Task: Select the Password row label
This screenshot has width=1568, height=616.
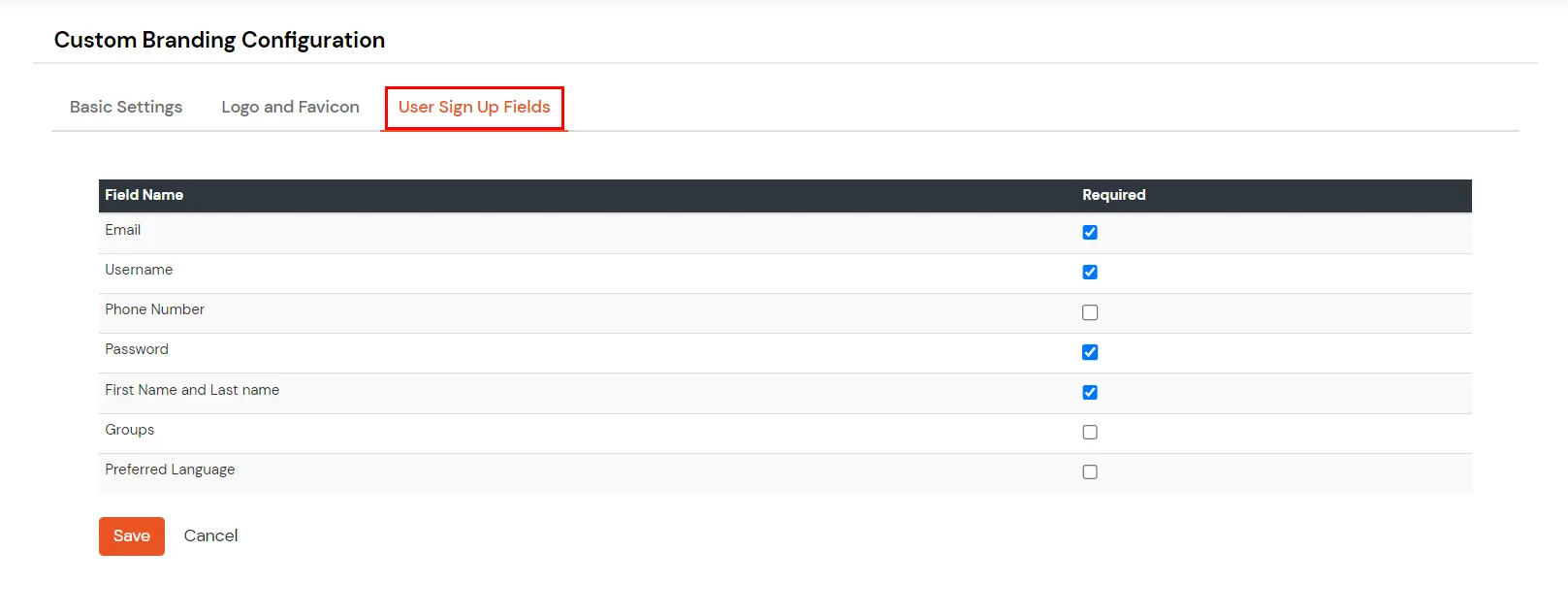Action: [x=136, y=349]
